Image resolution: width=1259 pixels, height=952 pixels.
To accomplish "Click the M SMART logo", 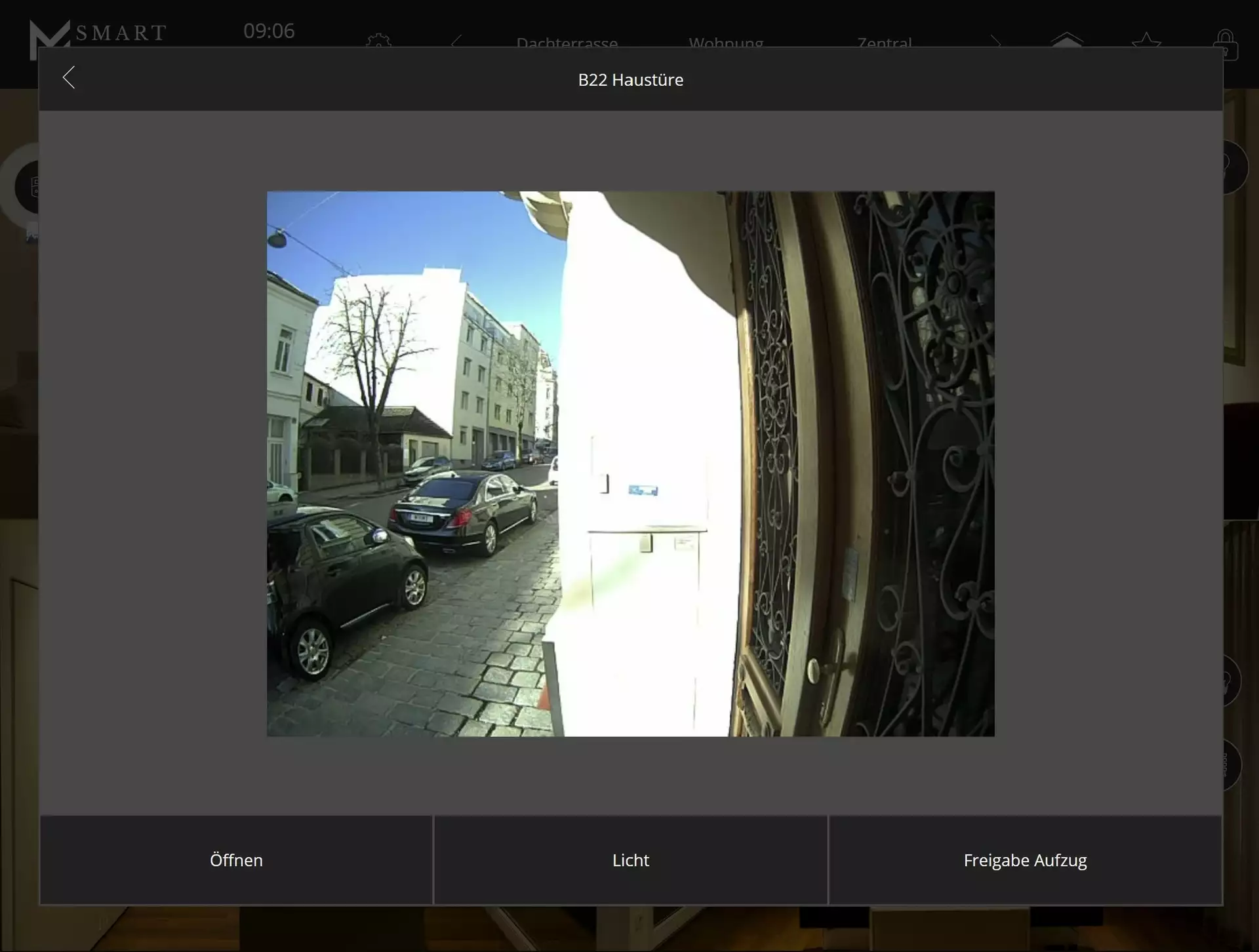I will click(98, 36).
